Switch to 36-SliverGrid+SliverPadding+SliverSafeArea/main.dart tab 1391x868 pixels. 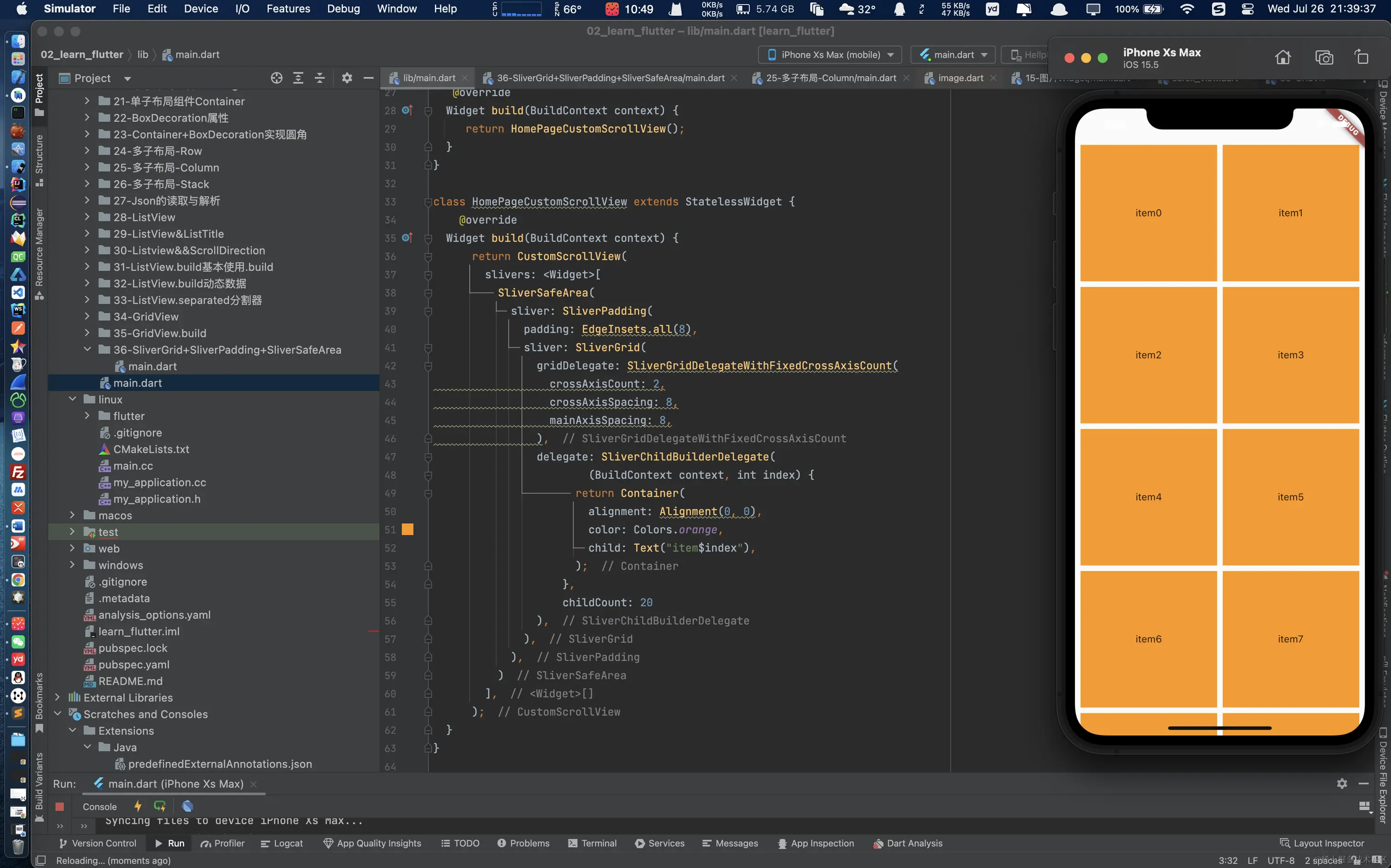coord(611,78)
